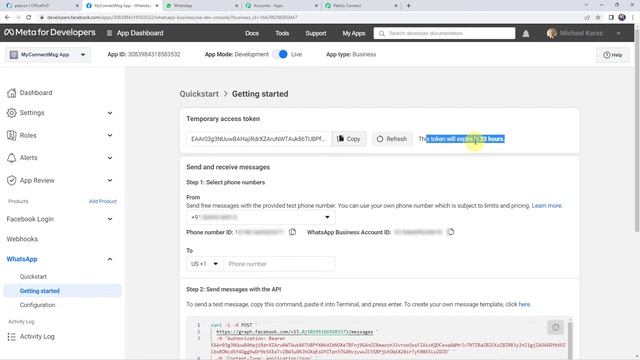Click the Settings gear icon in sidebar
640x360 pixels.
(x=11, y=113)
